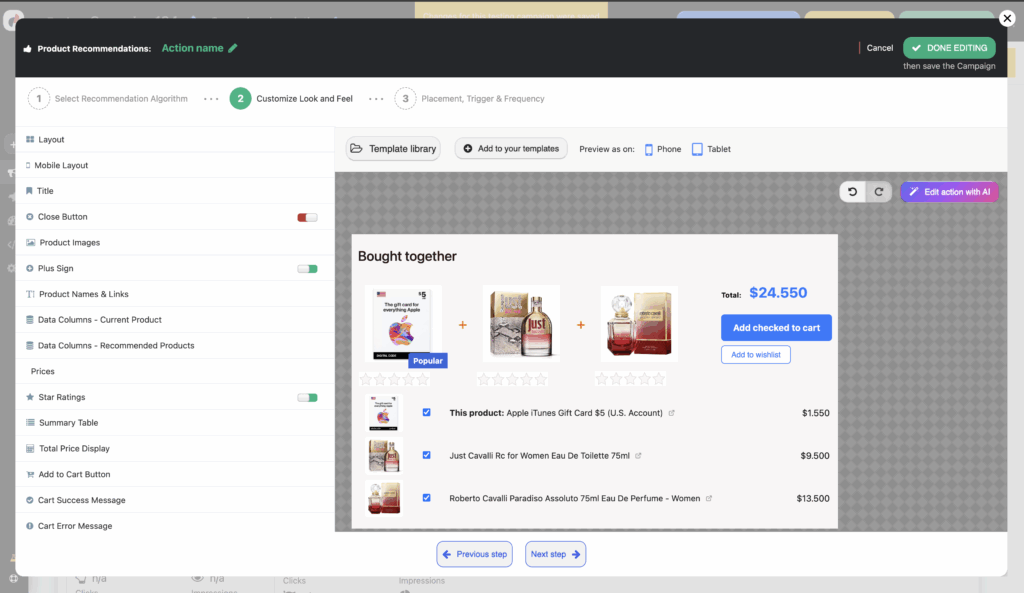1024x593 pixels.
Task: Toggle the Close Button switch
Action: tap(307, 217)
